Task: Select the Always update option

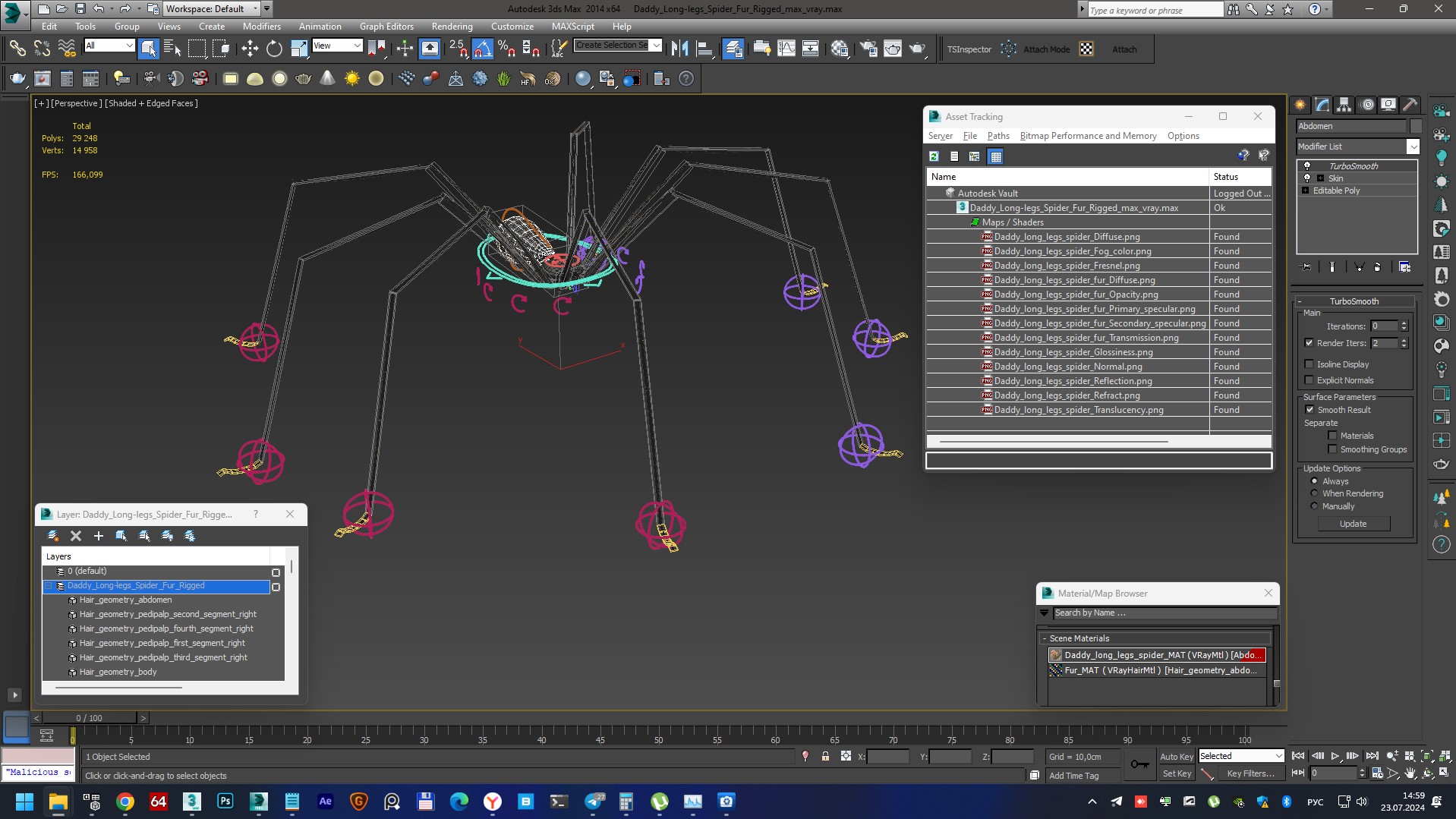Action: point(1314,481)
